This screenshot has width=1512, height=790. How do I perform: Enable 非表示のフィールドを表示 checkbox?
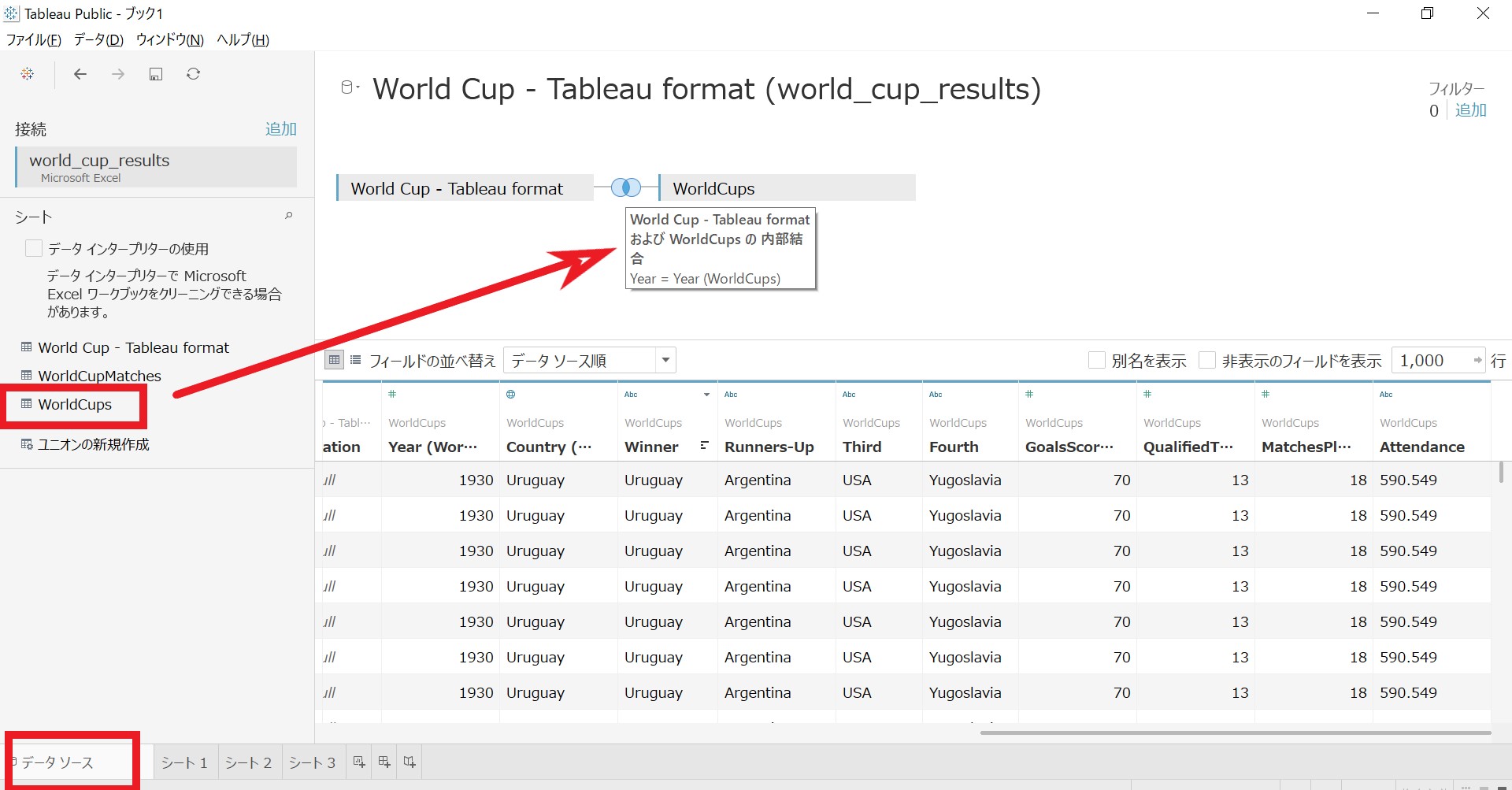click(1206, 360)
